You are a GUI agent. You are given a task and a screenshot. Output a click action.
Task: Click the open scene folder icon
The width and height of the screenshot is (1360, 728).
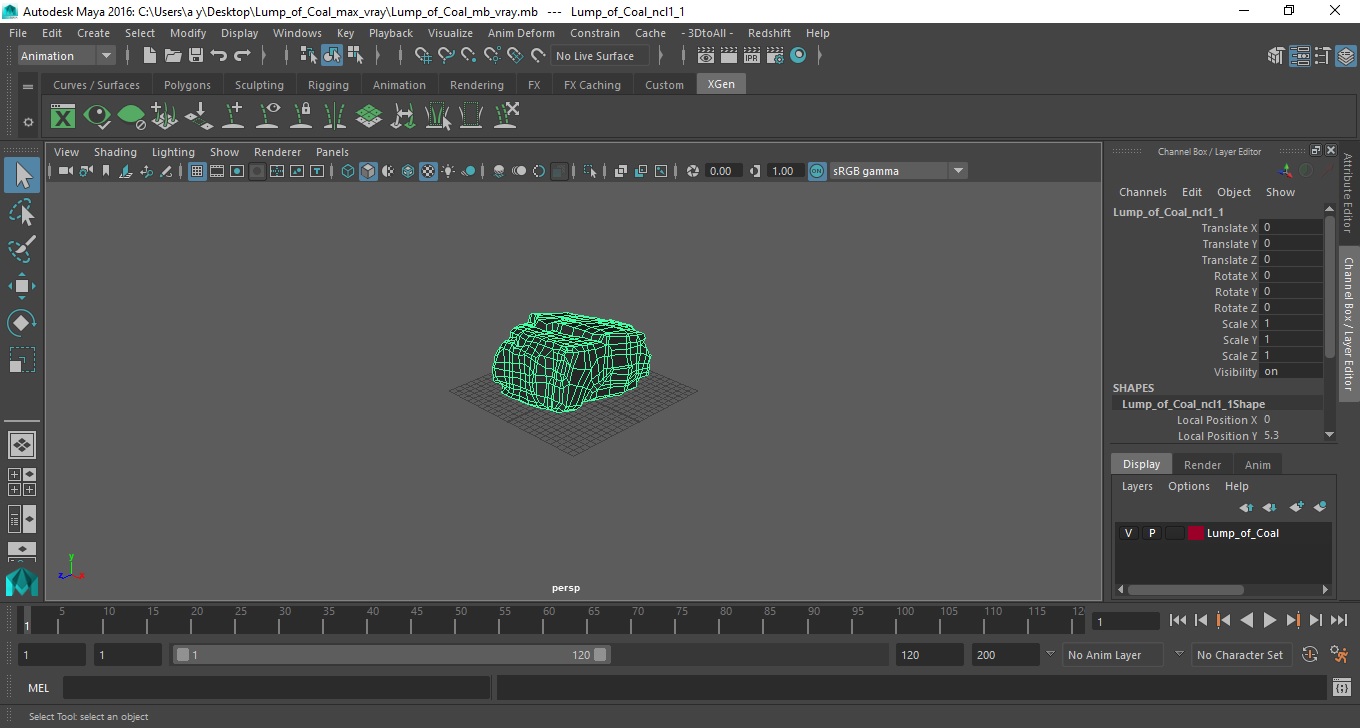tap(173, 56)
